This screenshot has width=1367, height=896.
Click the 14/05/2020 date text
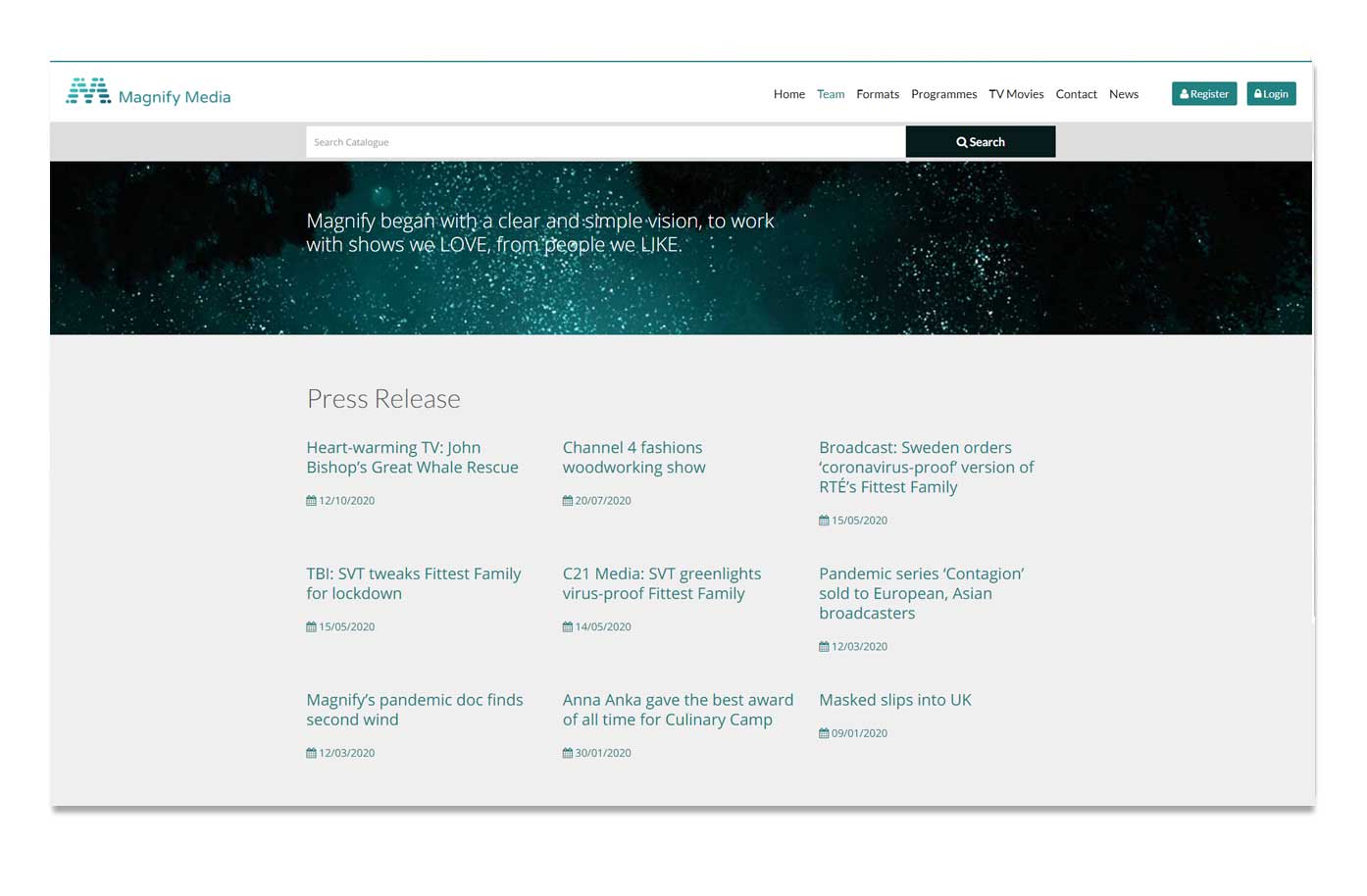[x=602, y=626]
